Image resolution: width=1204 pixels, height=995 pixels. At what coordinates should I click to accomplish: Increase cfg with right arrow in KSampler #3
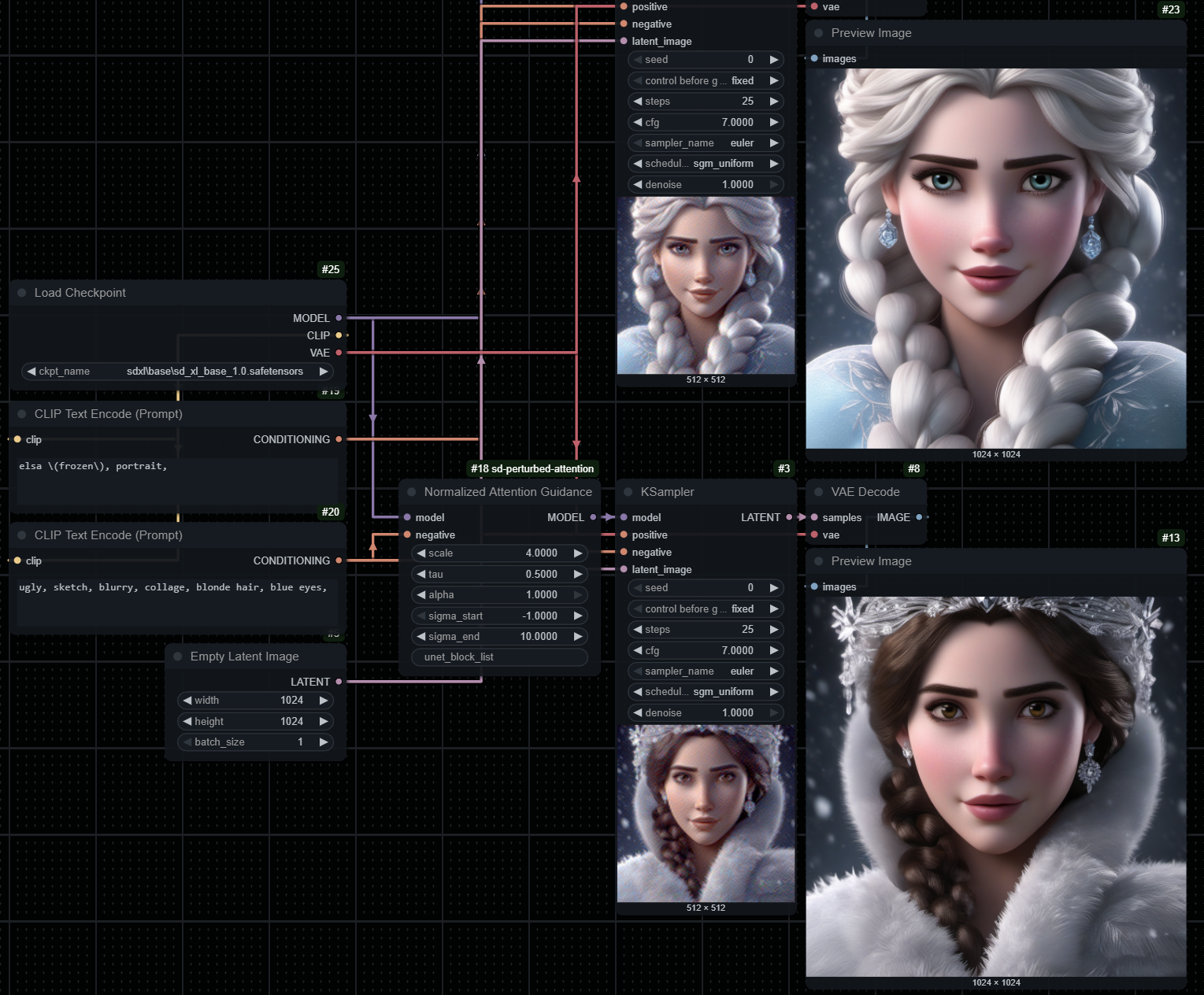pos(774,650)
